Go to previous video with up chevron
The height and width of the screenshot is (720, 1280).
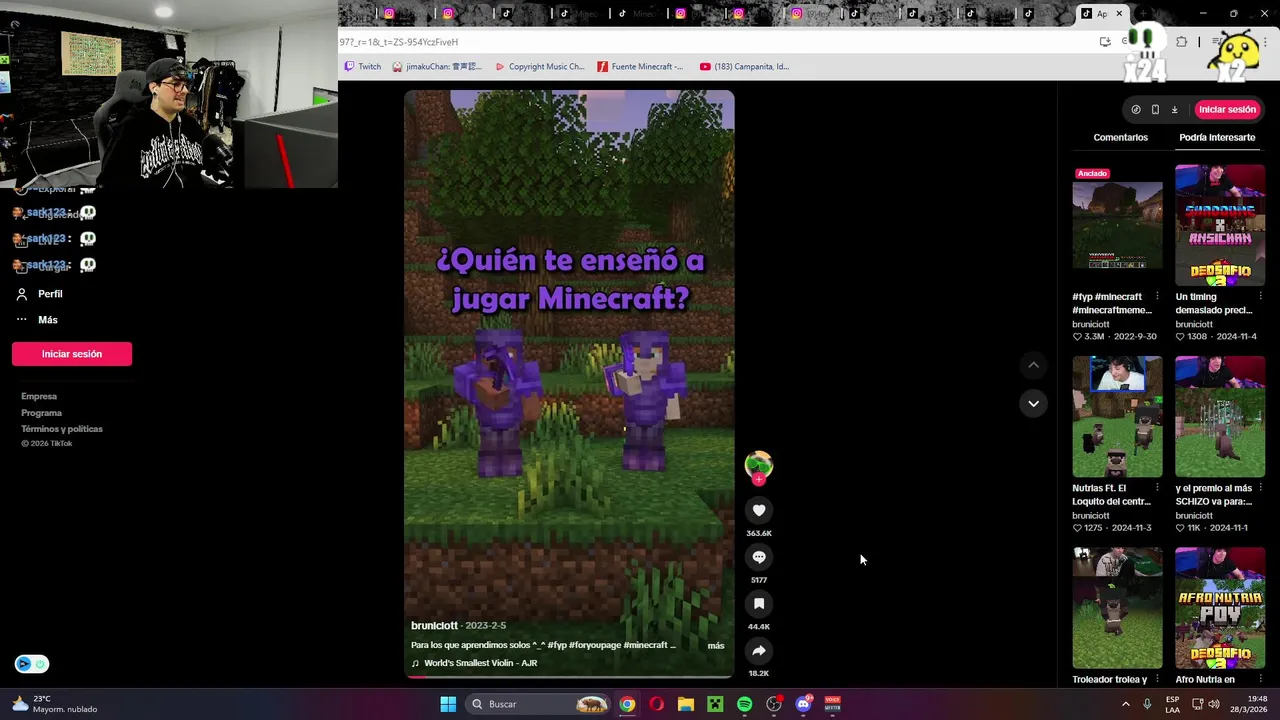coord(1033,365)
